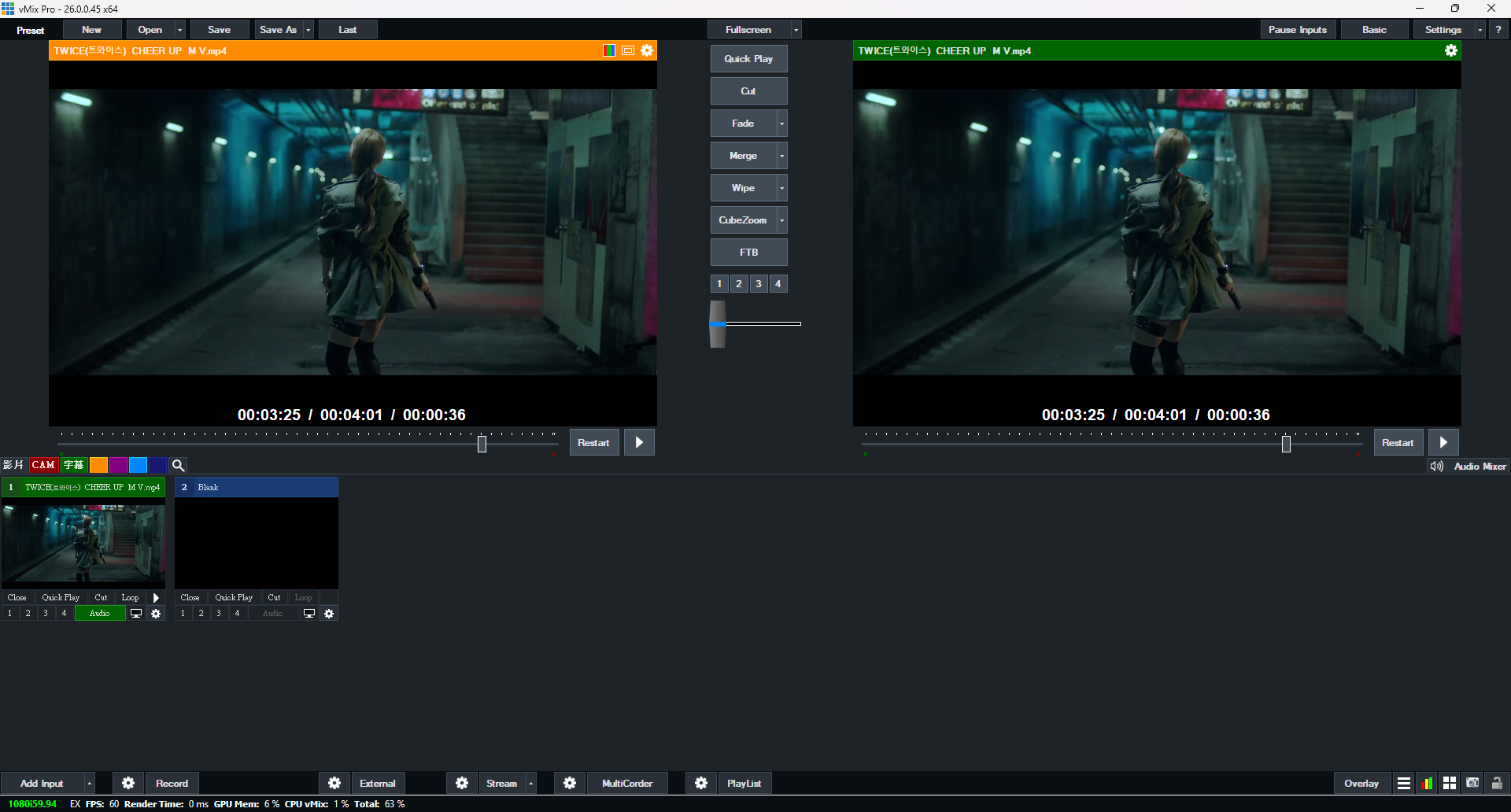Click Pause Inputs
The image size is (1511, 812).
(x=1297, y=30)
